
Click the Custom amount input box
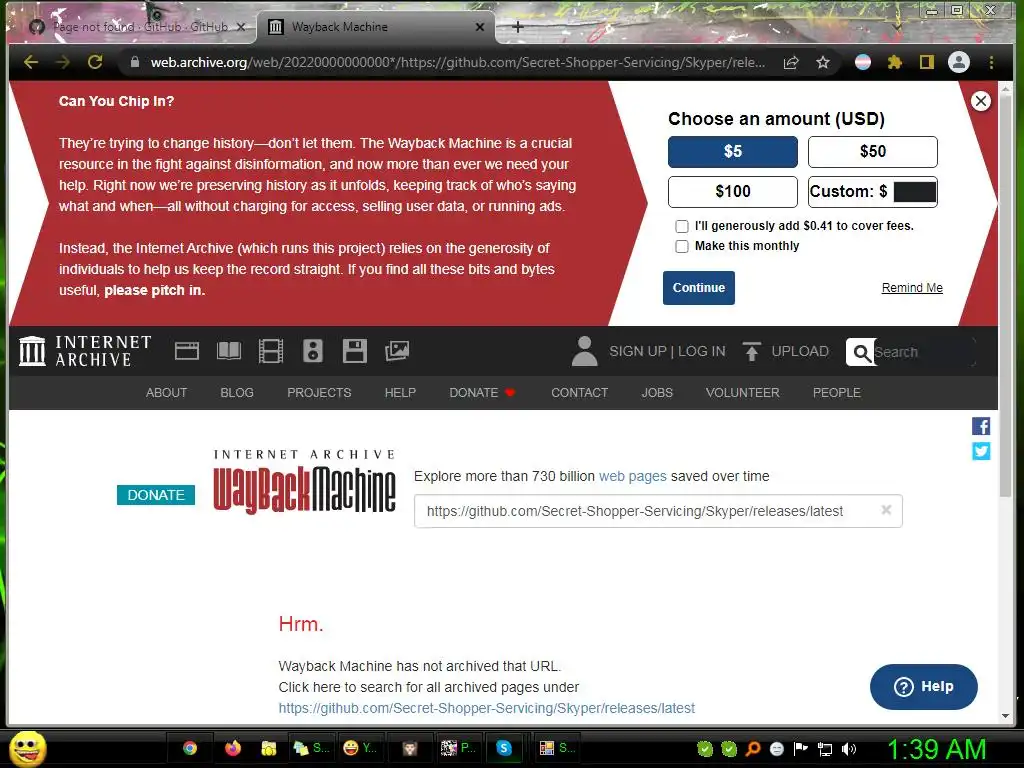[x=914, y=191]
